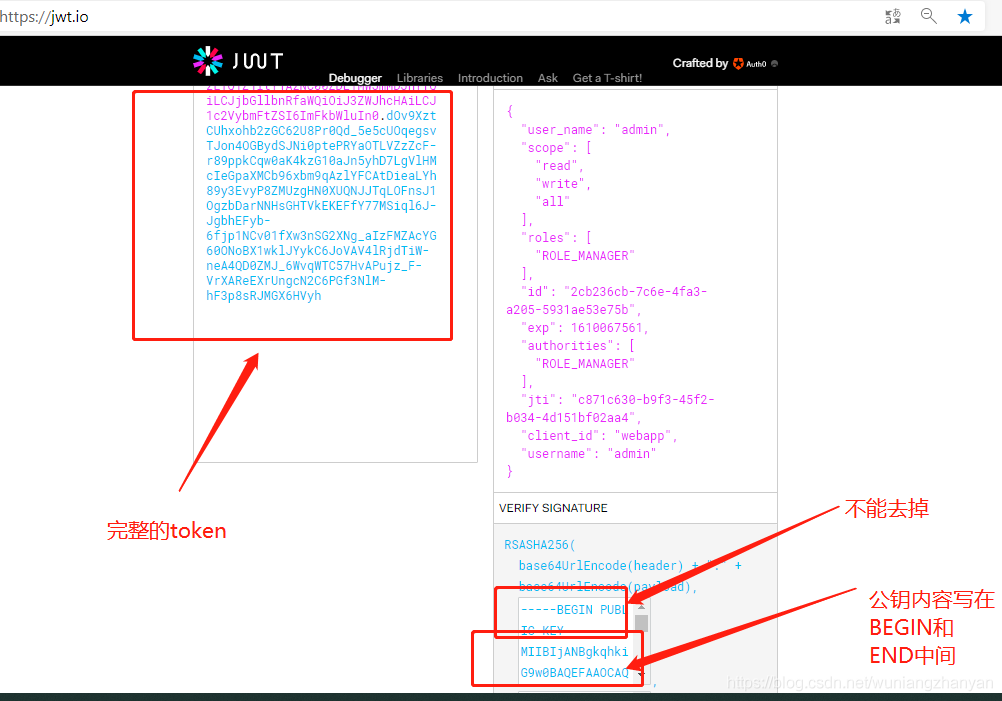This screenshot has height=701, width=1002.
Task: Click the JWT logo icon
Action: click(x=208, y=61)
